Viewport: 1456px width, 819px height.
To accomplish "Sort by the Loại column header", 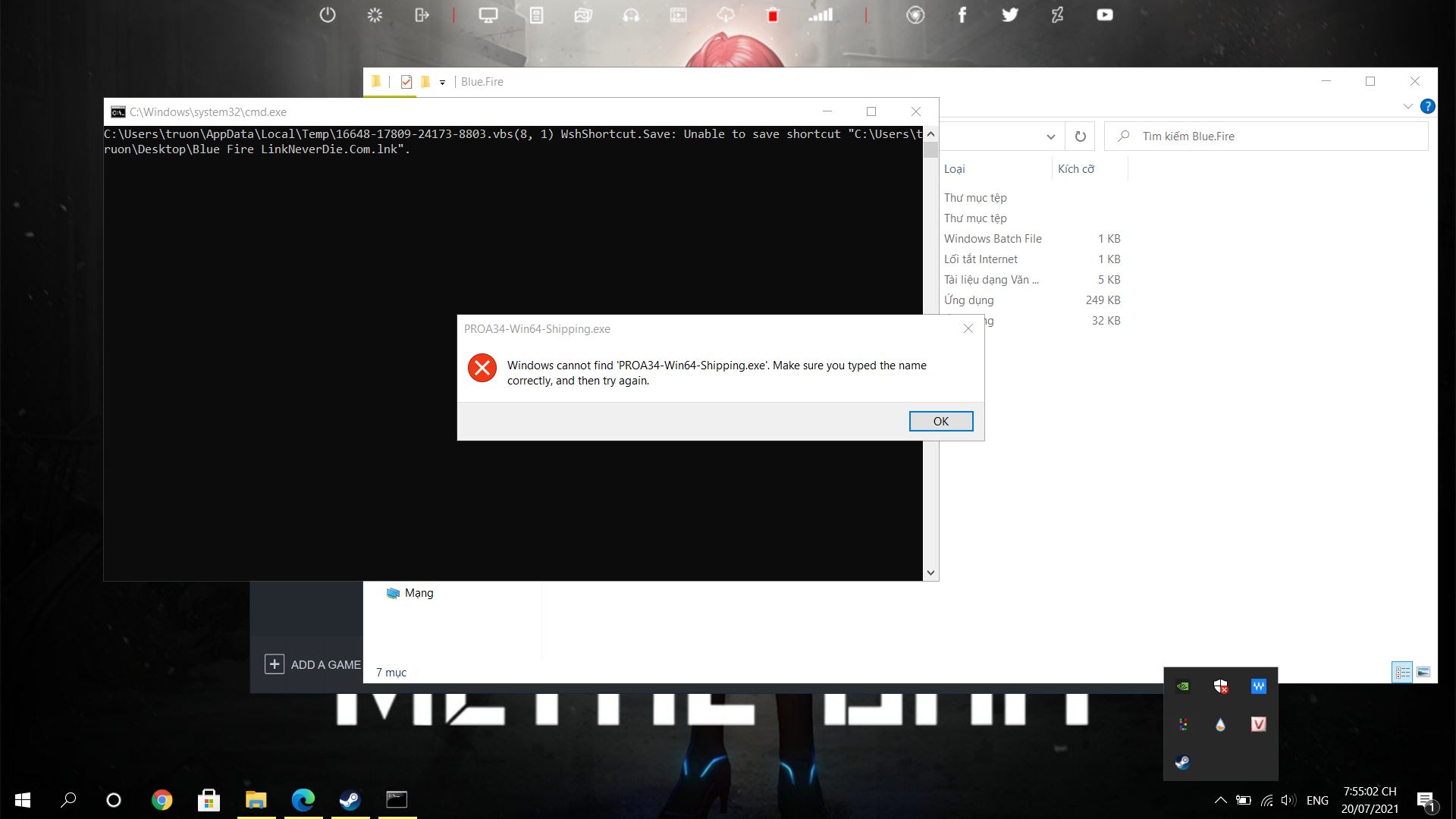I will (955, 168).
